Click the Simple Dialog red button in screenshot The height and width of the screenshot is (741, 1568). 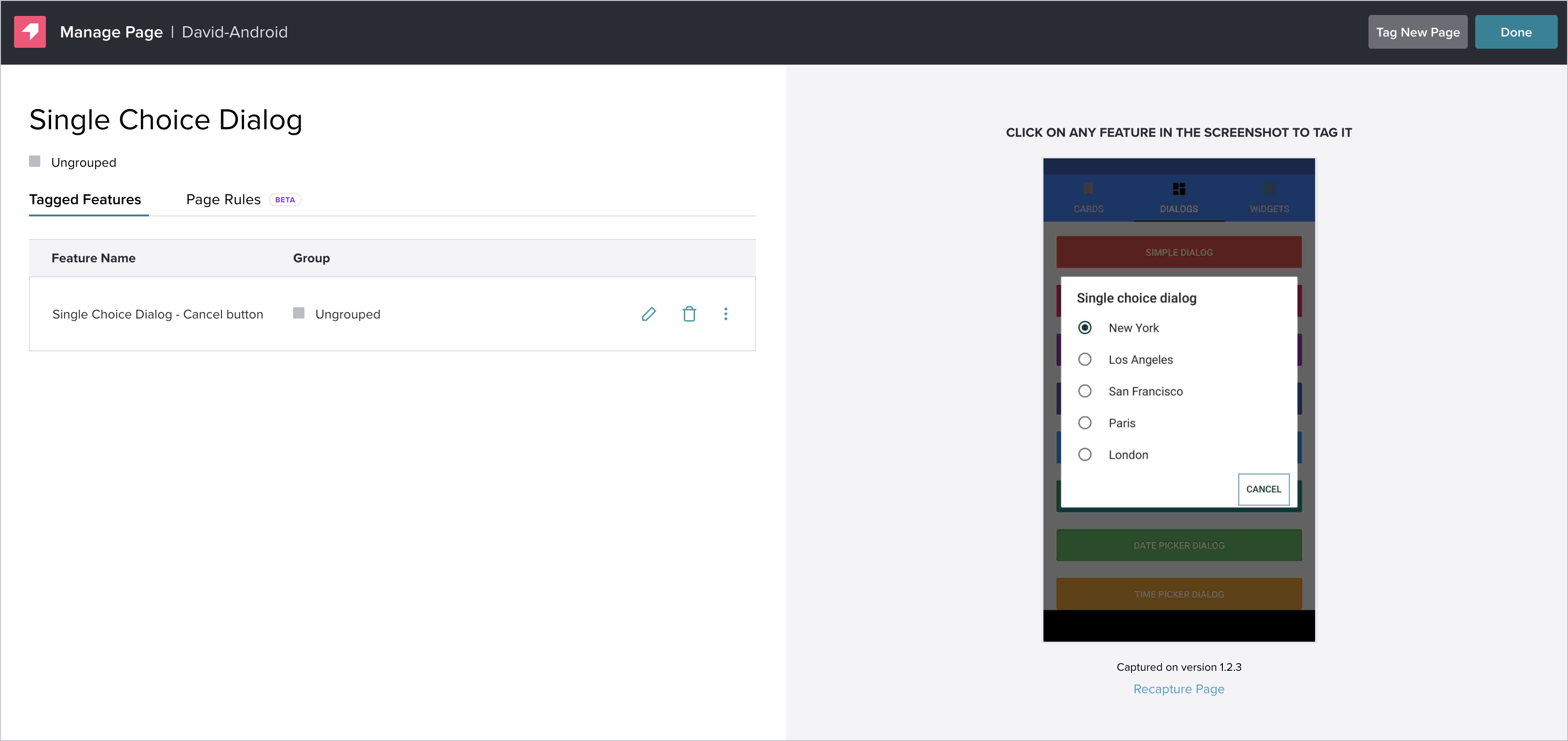tap(1178, 252)
